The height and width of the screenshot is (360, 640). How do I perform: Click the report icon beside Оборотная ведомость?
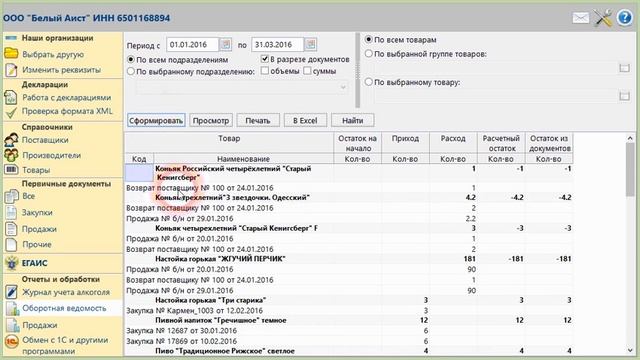coord(12,309)
